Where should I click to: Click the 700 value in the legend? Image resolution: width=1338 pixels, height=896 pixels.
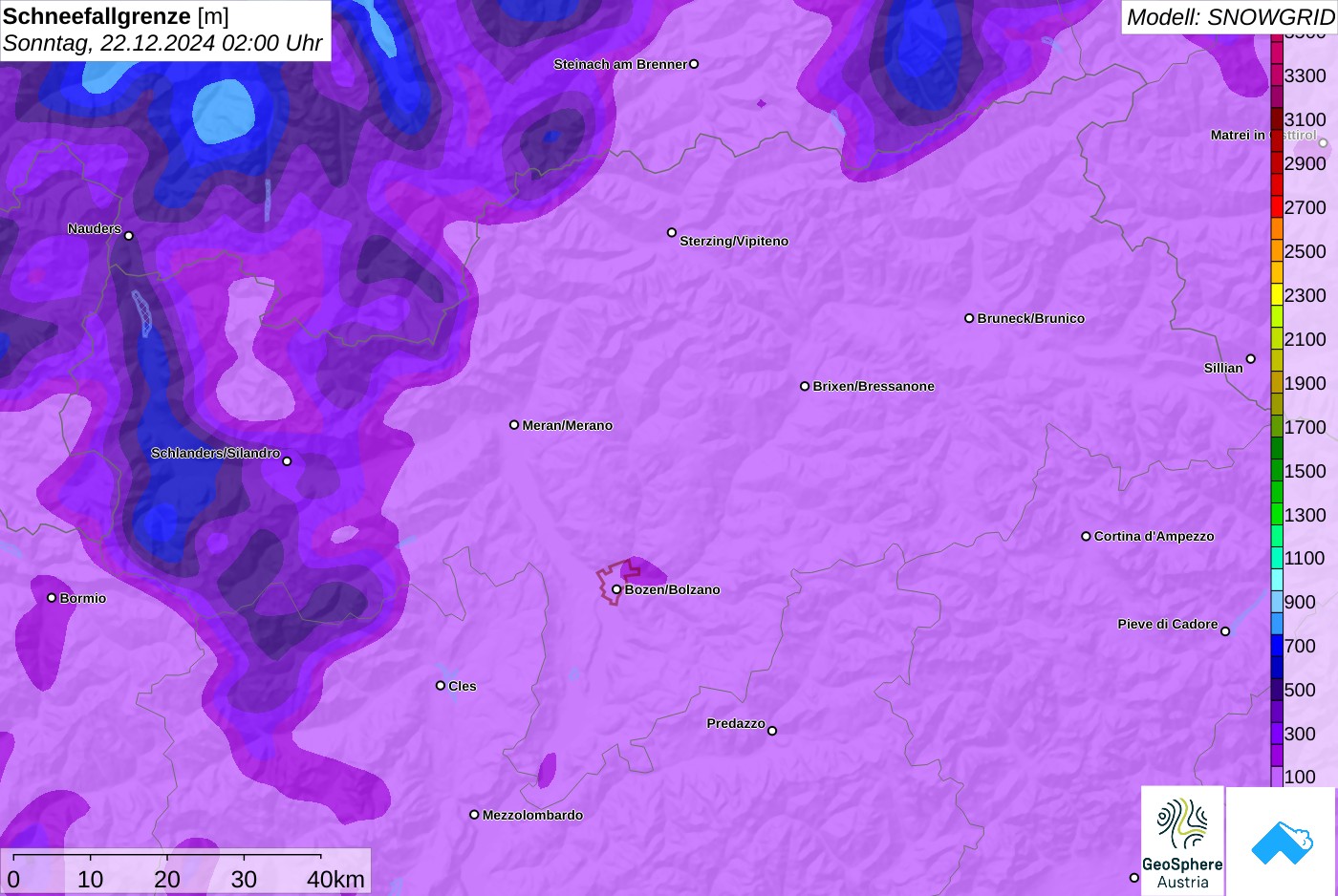[1300, 646]
